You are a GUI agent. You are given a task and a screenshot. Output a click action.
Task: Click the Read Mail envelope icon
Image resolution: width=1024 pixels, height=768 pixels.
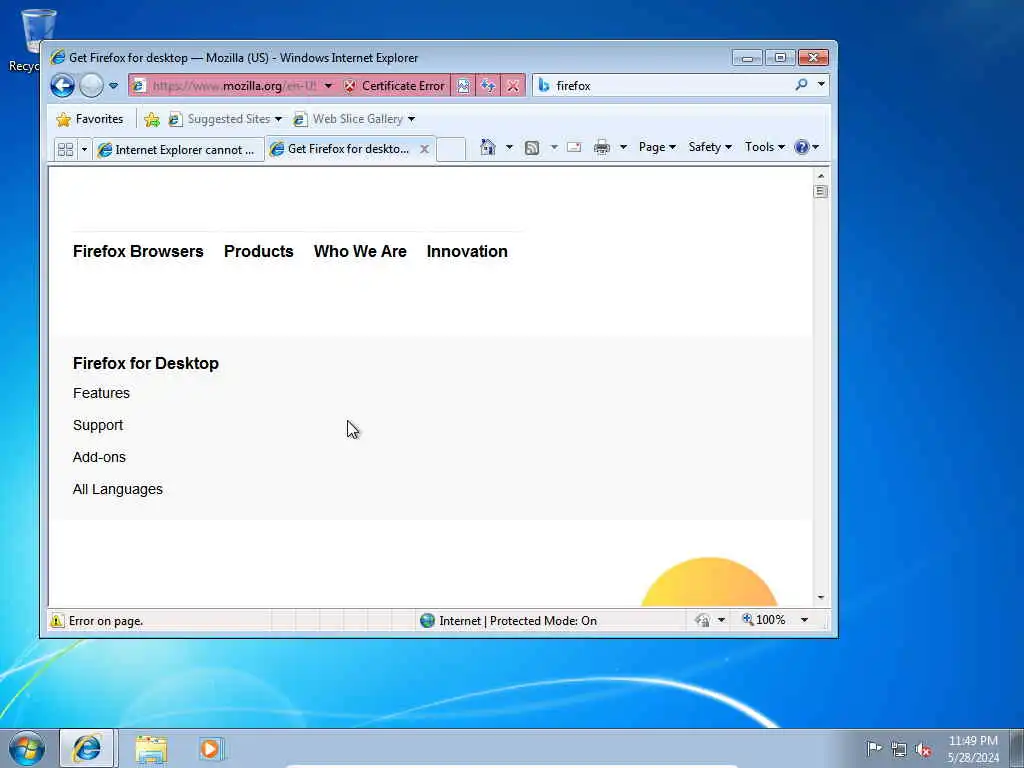[574, 147]
